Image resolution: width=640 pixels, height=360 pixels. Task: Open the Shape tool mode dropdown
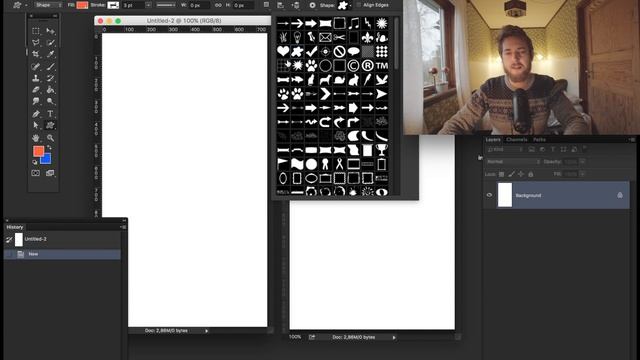point(48,5)
